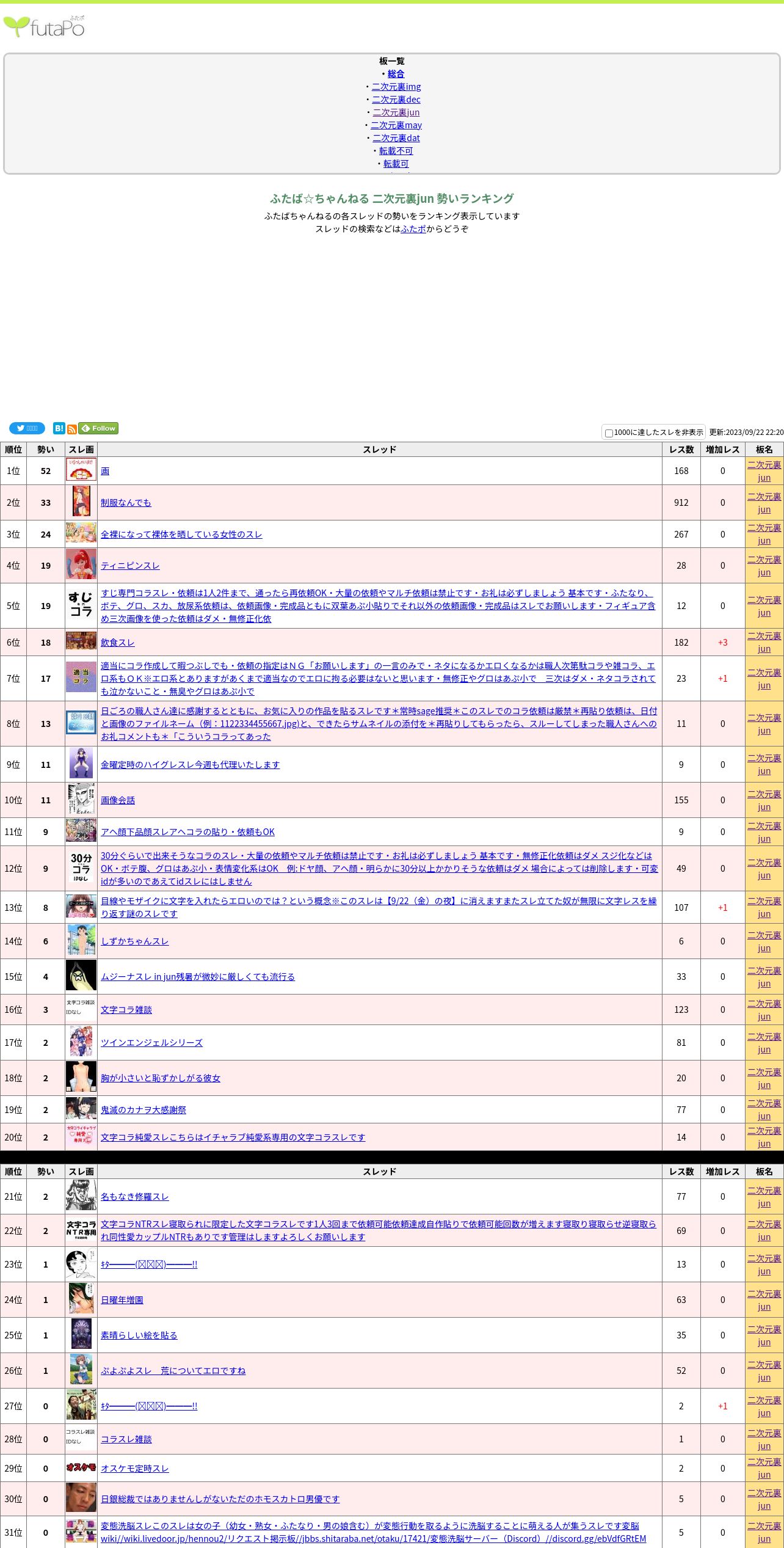This screenshot has height=1548, width=784.
Task: Open the orange RSS feed icon
Action: [71, 429]
